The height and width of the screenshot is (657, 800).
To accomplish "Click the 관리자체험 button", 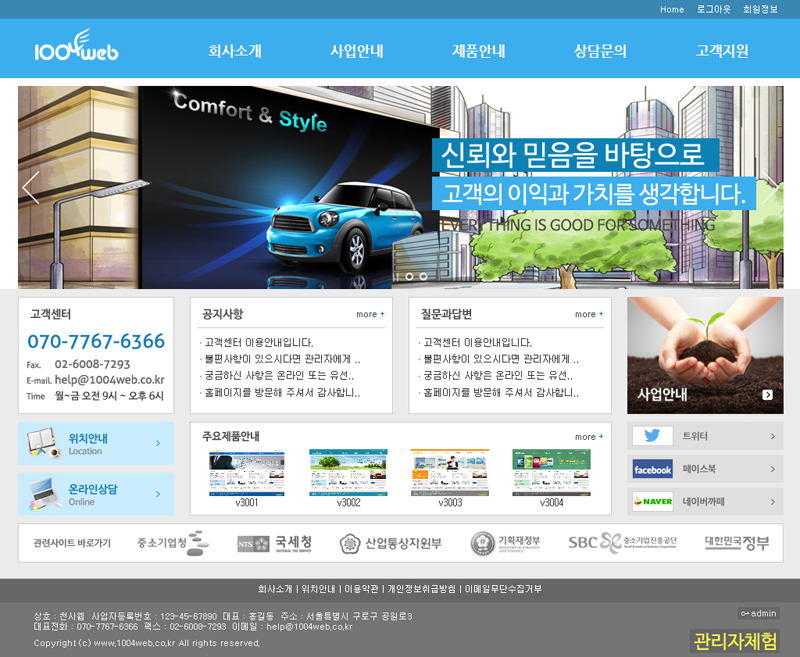I will 735,641.
